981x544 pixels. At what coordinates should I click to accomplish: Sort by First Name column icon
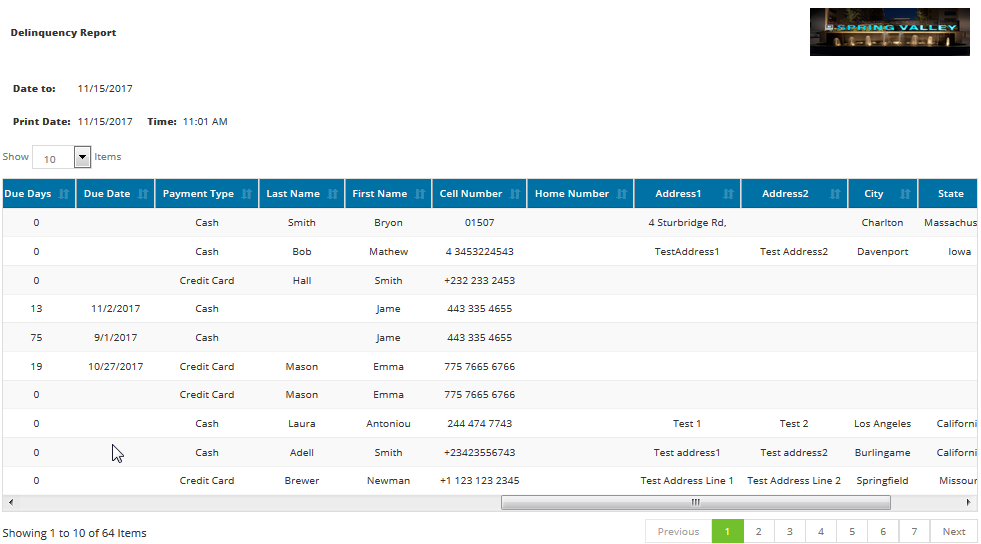[x=420, y=194]
